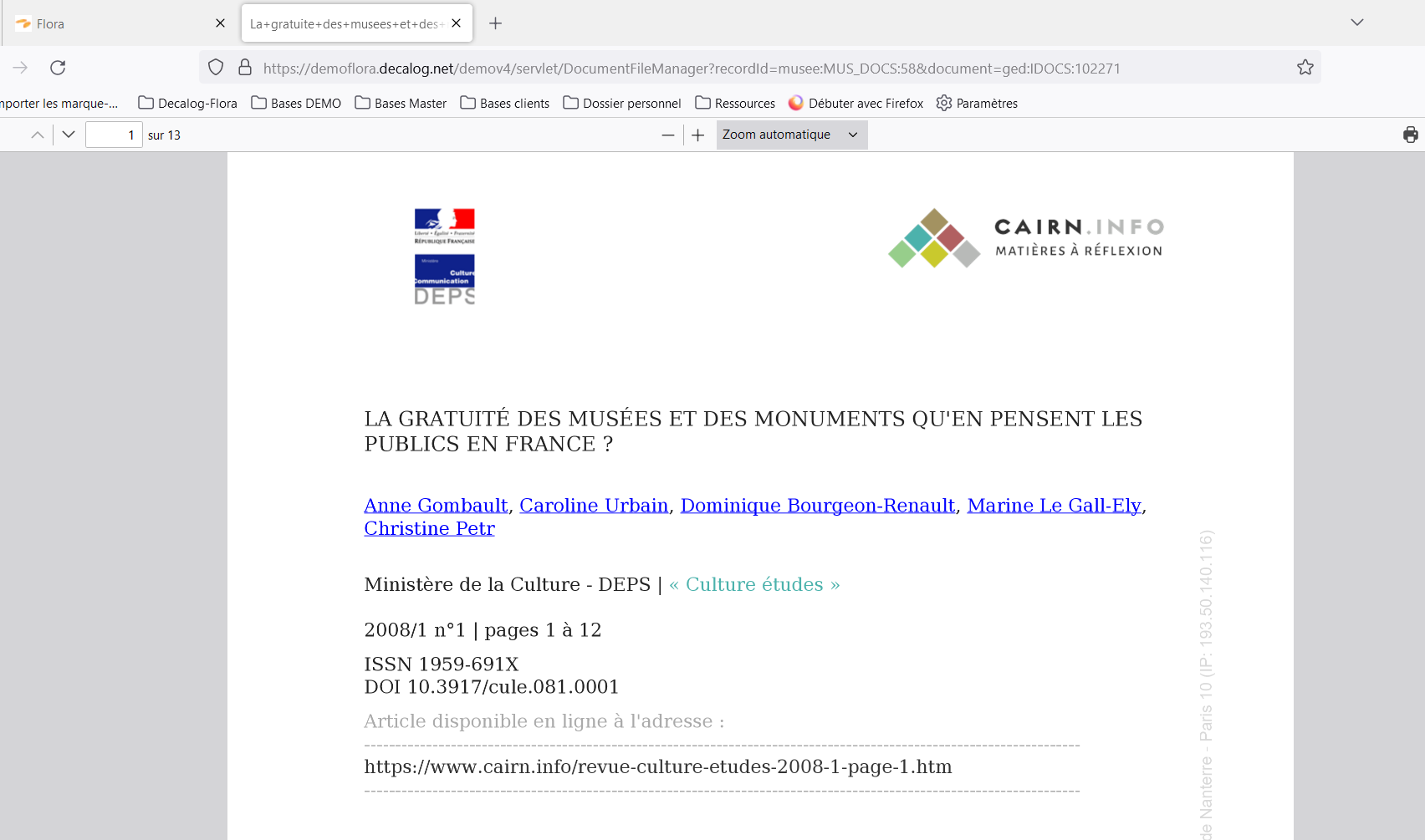This screenshot has height=840, width=1425.
Task: Go to next PDF page arrow
Action: (69, 135)
